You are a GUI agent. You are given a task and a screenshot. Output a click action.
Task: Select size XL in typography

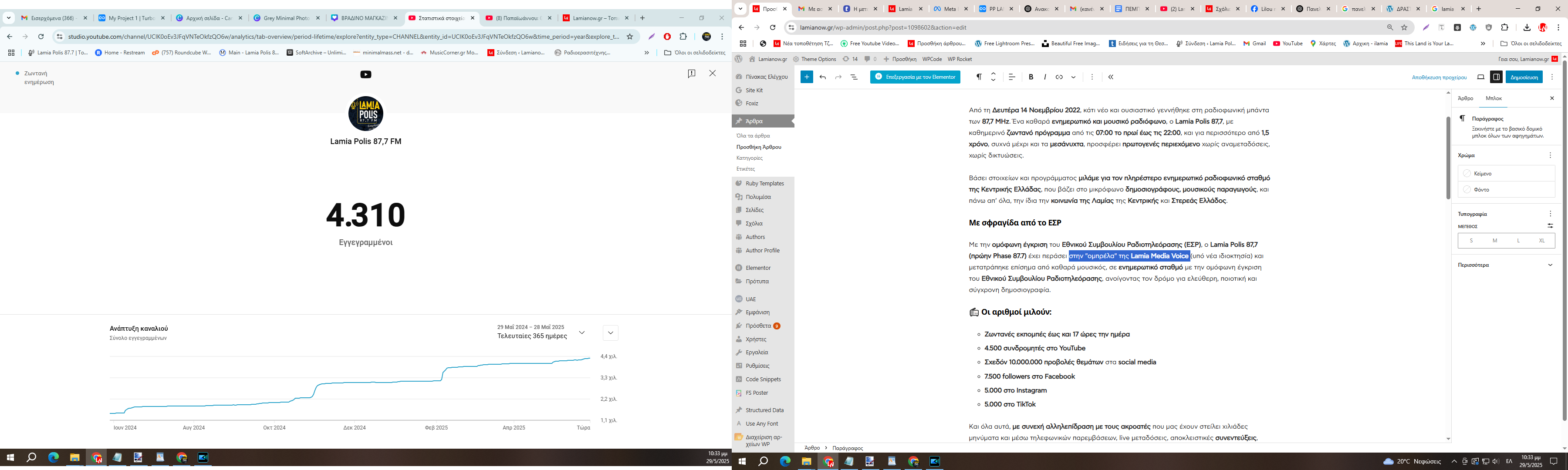click(1541, 241)
